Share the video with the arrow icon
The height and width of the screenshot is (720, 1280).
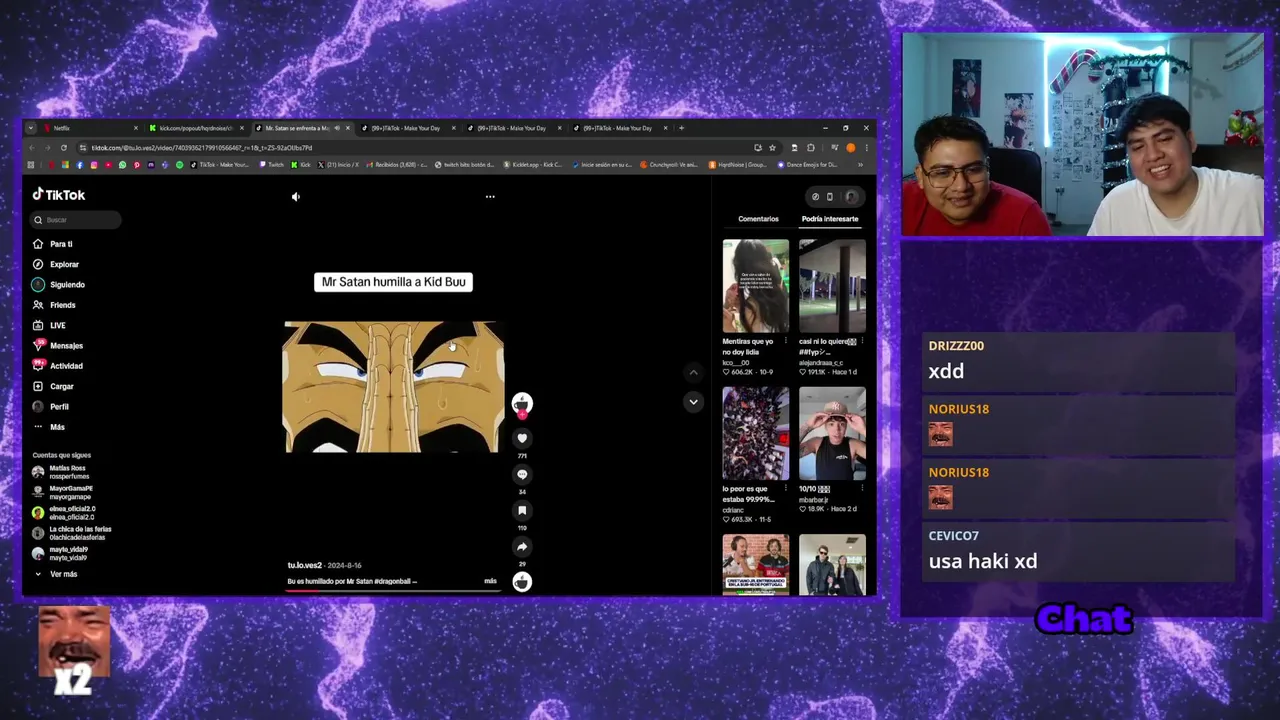coord(522,546)
